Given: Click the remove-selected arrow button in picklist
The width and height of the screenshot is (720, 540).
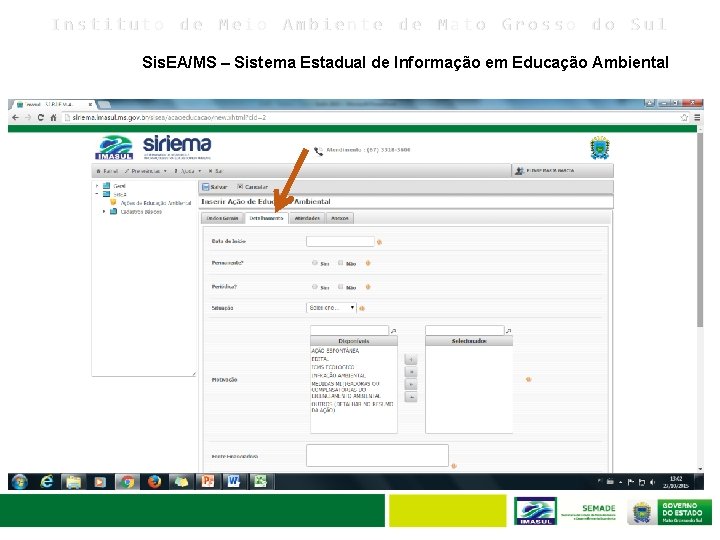Looking at the screenshot, I should 411,384.
